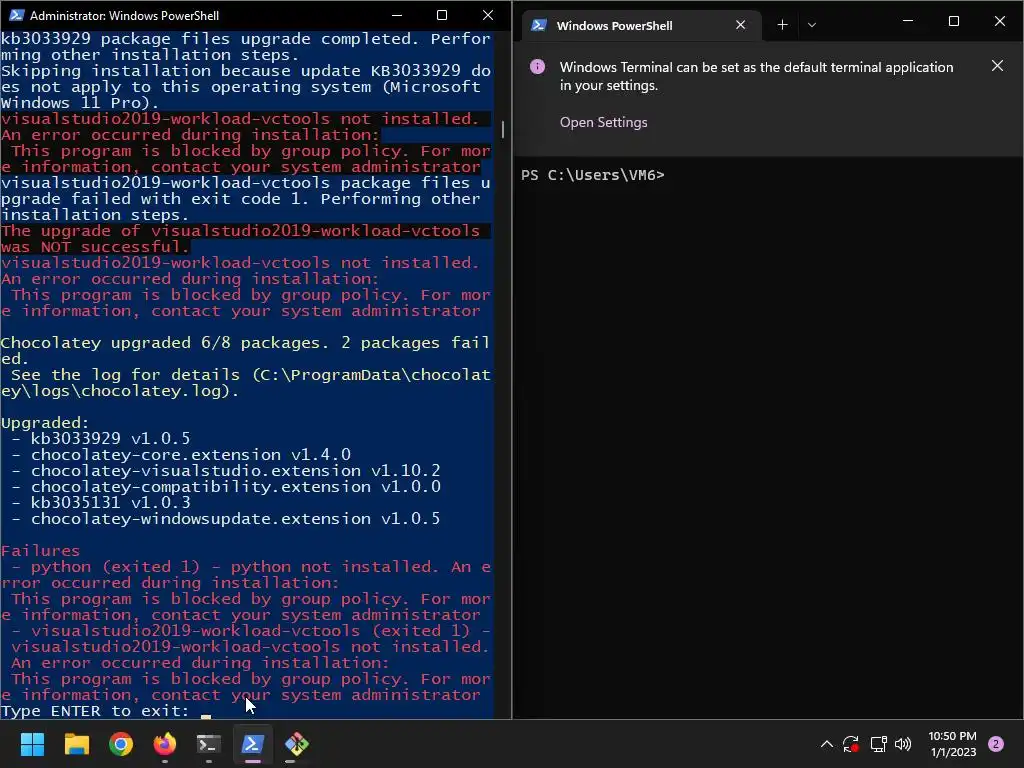Screen dimensions: 1024x768
Task: Open the clock and calendar flyout
Action: pos(952,744)
